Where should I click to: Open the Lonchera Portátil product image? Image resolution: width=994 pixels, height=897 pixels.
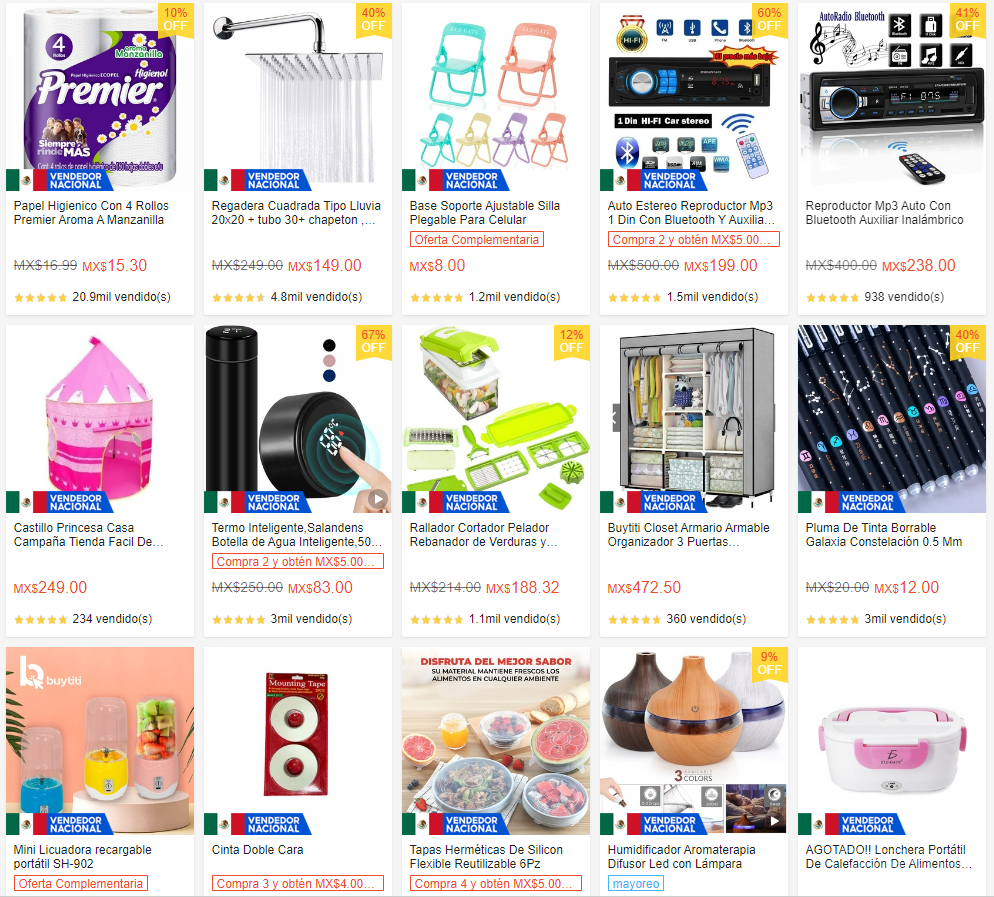tap(891, 741)
